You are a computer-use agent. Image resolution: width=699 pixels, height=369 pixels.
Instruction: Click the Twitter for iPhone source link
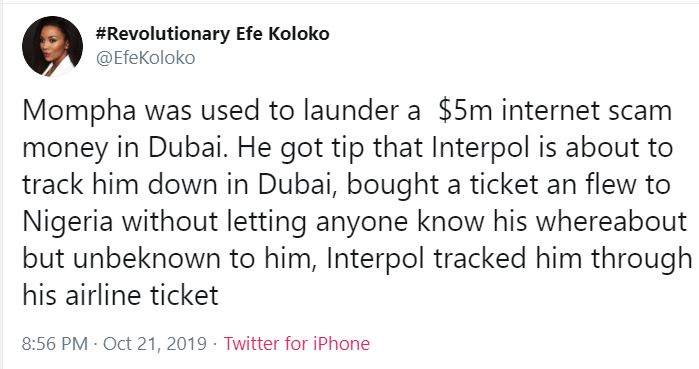pyautogui.click(x=296, y=344)
